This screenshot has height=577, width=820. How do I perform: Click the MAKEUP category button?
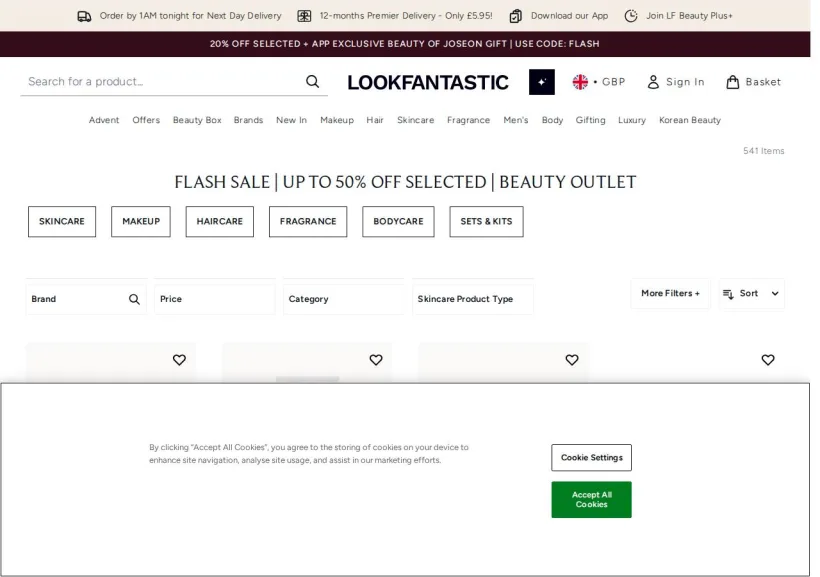pos(141,222)
